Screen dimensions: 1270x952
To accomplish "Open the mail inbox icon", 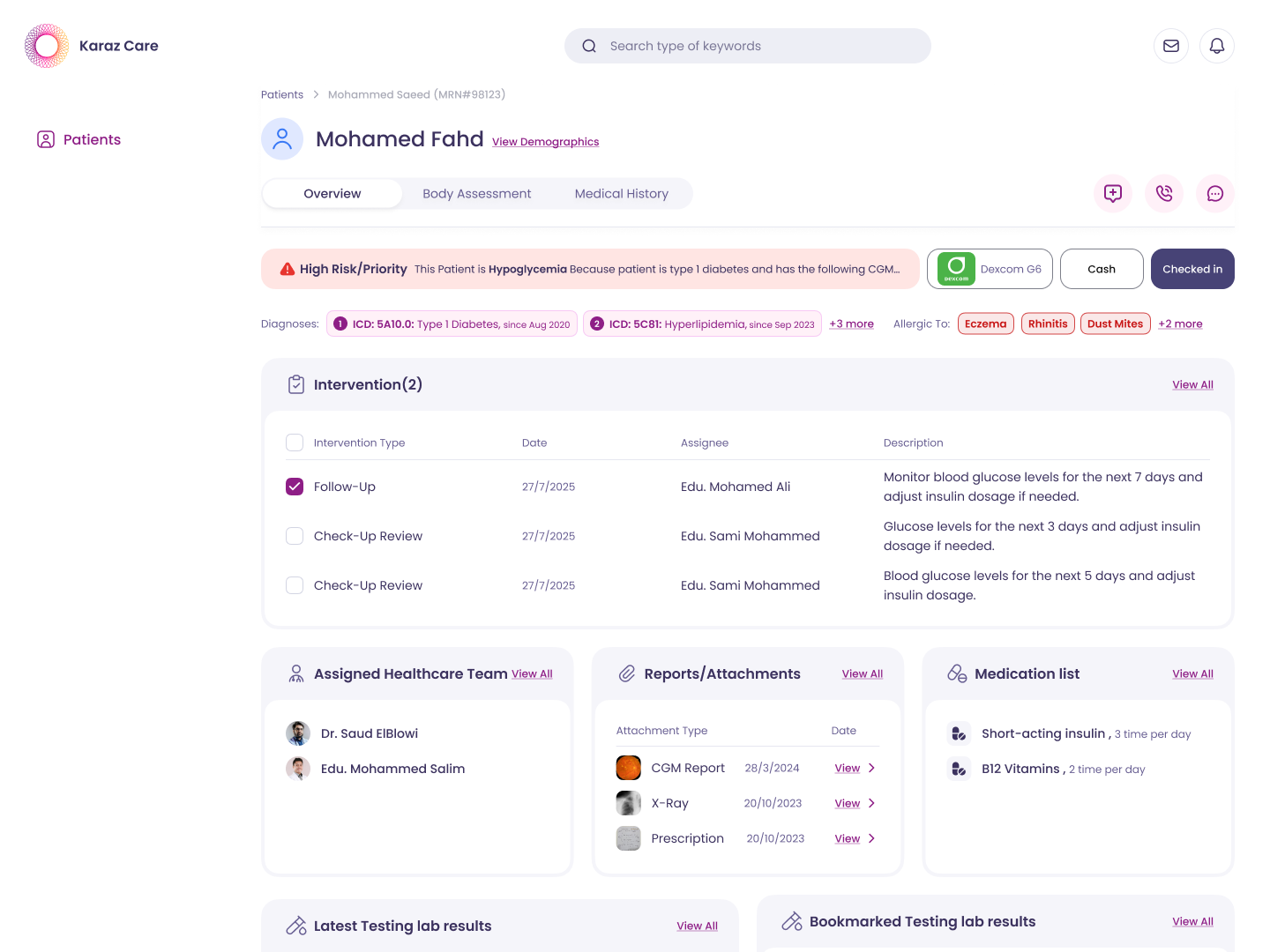I will (x=1171, y=46).
